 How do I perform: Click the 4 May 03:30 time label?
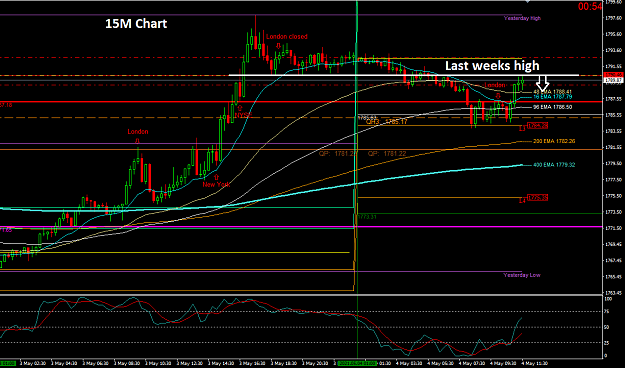[x=409, y=364]
